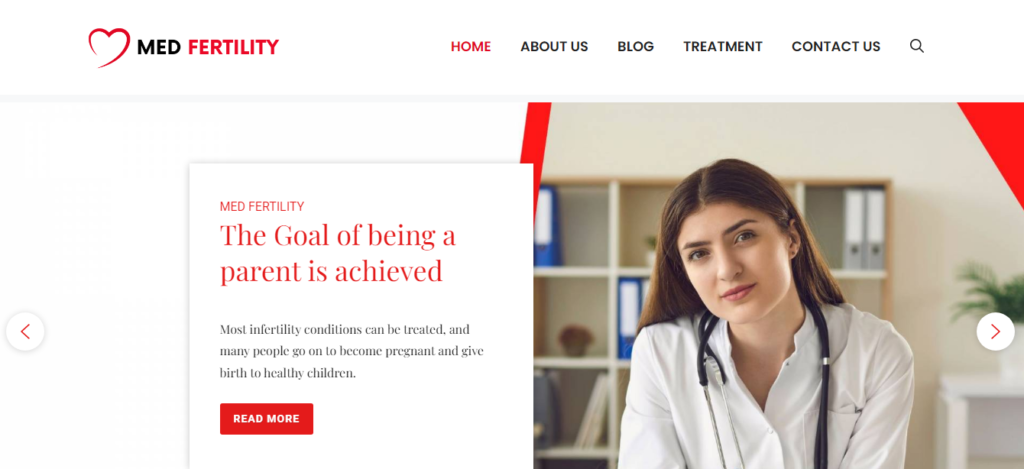Click the MED FERTILITY logo text
The width and height of the screenshot is (1024, 469).
tap(208, 47)
